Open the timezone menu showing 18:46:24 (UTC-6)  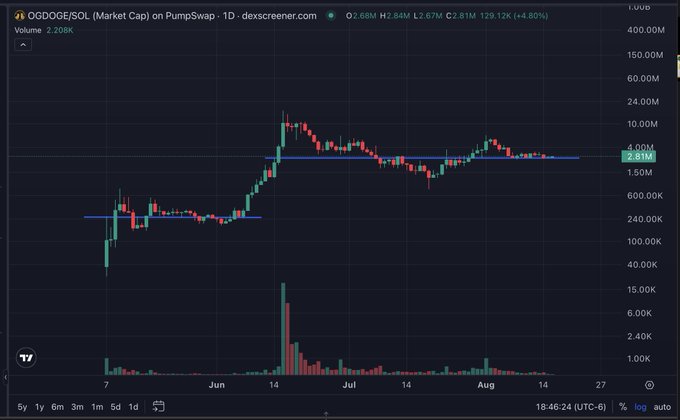pyautogui.click(x=571, y=407)
